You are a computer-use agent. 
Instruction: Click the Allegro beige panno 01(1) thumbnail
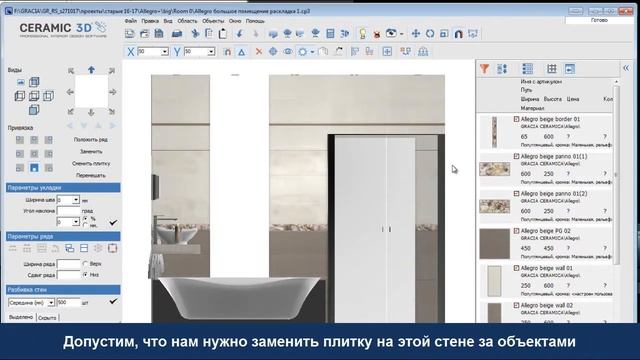pyautogui.click(x=494, y=169)
